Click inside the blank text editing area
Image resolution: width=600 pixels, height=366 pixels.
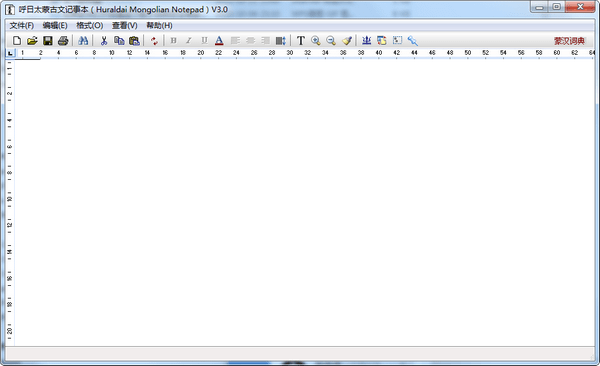(x=304, y=203)
